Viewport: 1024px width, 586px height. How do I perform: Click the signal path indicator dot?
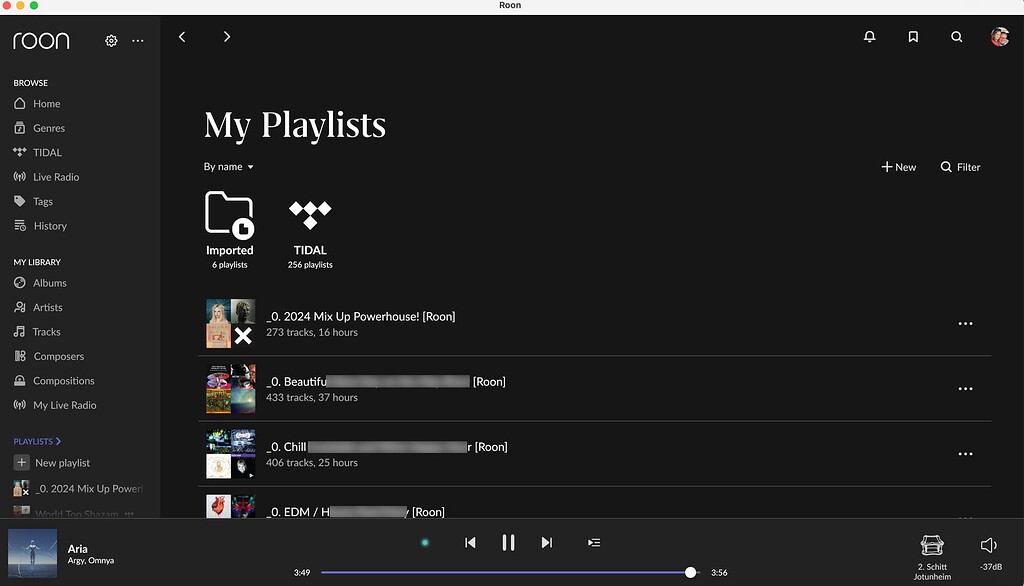click(424, 541)
